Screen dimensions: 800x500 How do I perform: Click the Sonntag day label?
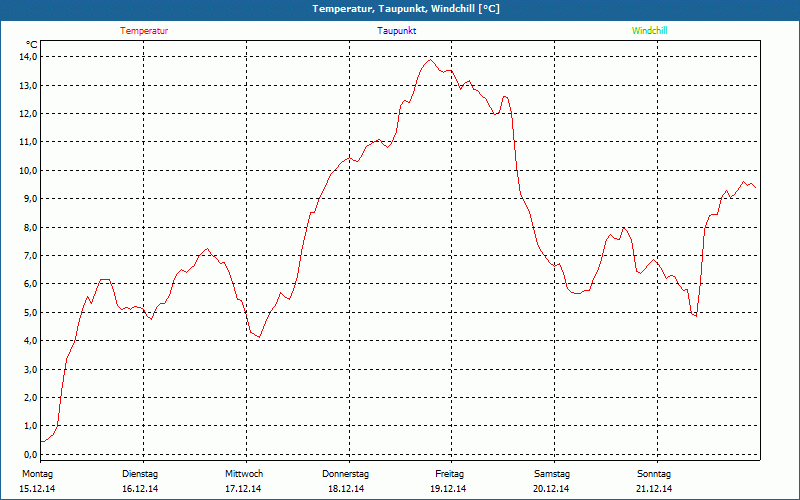(x=654, y=474)
